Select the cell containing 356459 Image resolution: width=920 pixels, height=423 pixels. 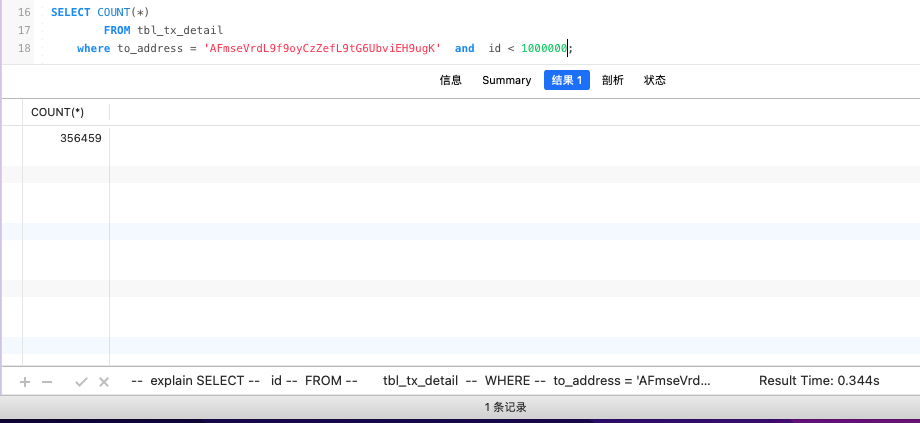coord(81,138)
